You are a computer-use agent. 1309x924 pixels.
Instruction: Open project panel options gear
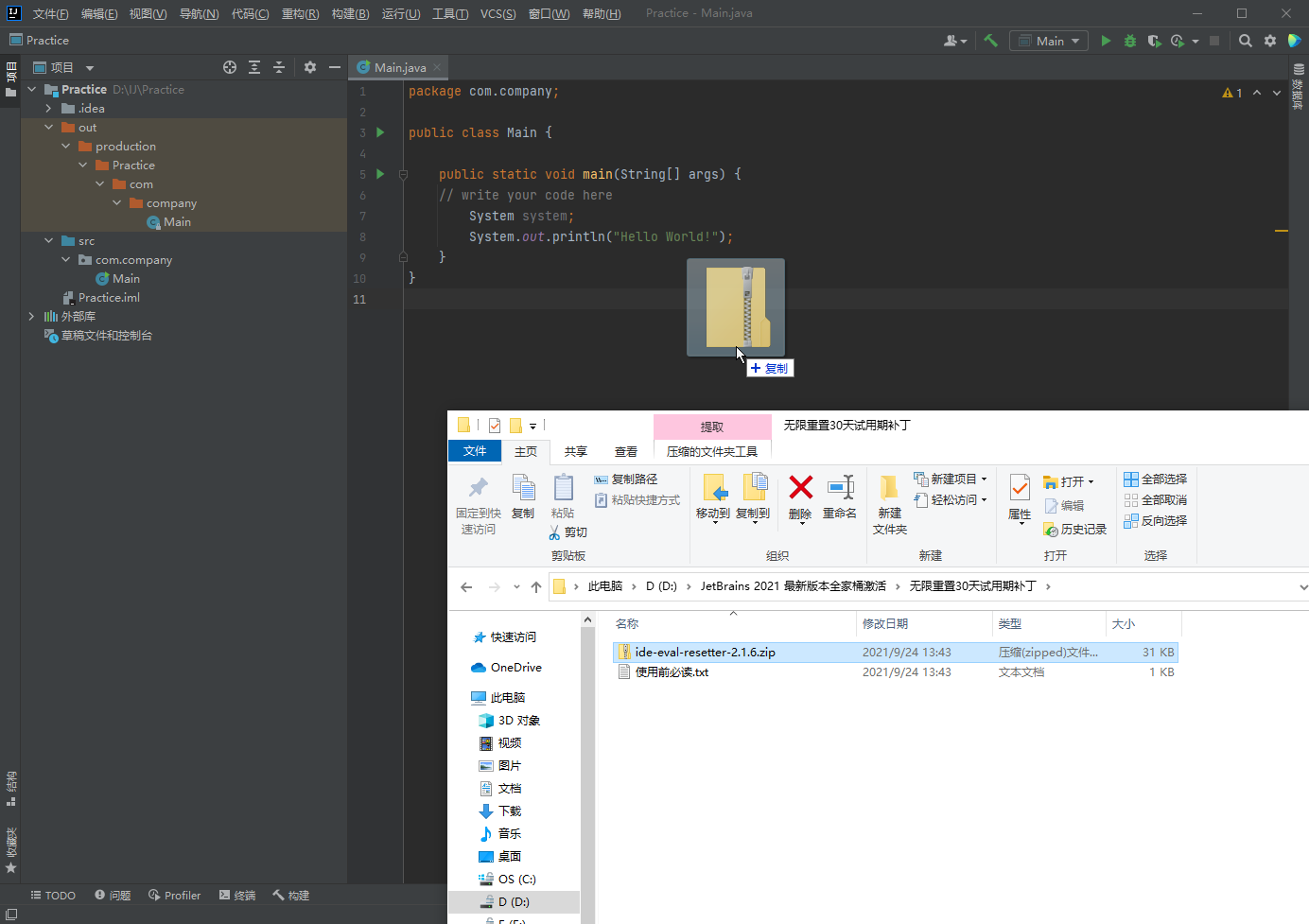click(310, 67)
